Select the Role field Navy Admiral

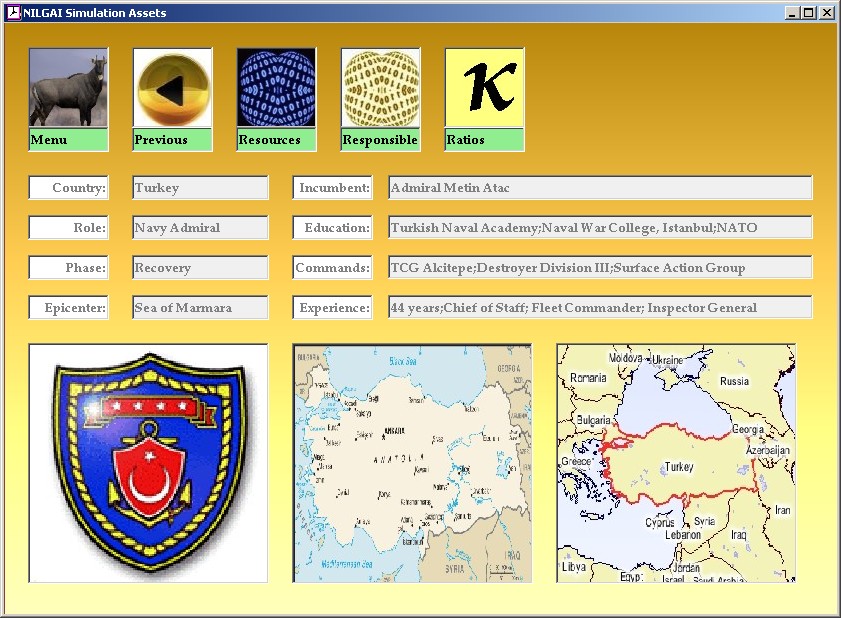pyautogui.click(x=200, y=228)
